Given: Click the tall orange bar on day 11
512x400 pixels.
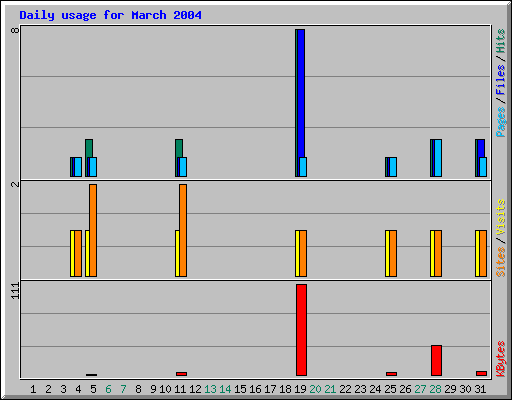Looking at the screenshot, I should coord(183,230).
